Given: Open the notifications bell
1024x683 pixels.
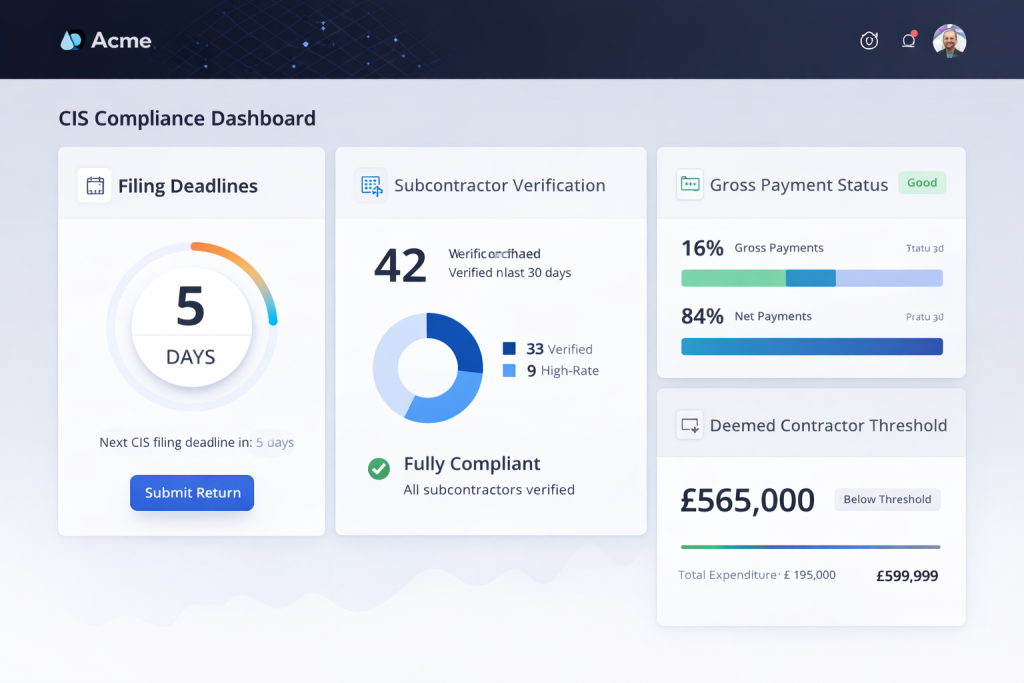Looking at the screenshot, I should coord(908,40).
